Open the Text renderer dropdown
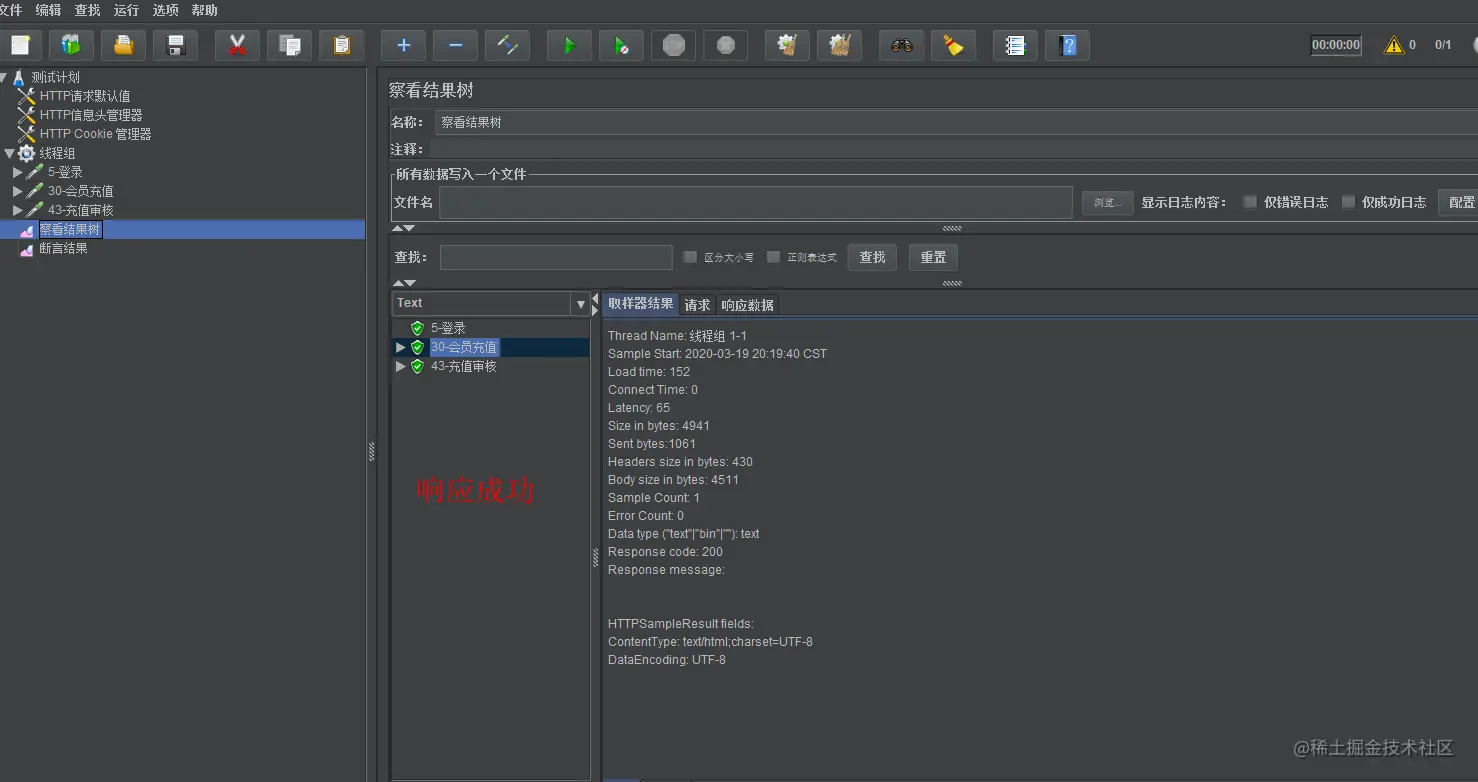 (x=580, y=303)
